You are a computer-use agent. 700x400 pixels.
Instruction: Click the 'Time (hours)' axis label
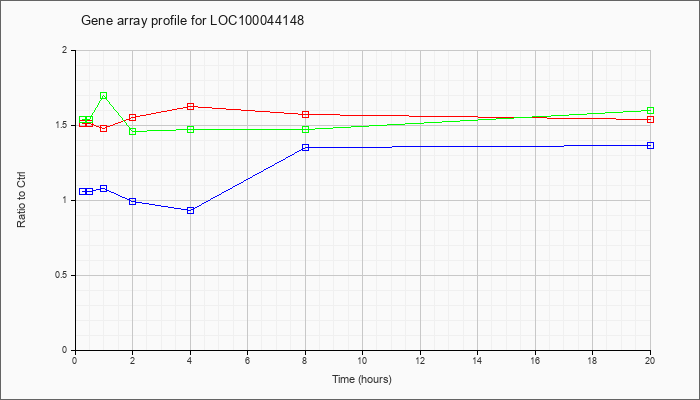coord(362,379)
